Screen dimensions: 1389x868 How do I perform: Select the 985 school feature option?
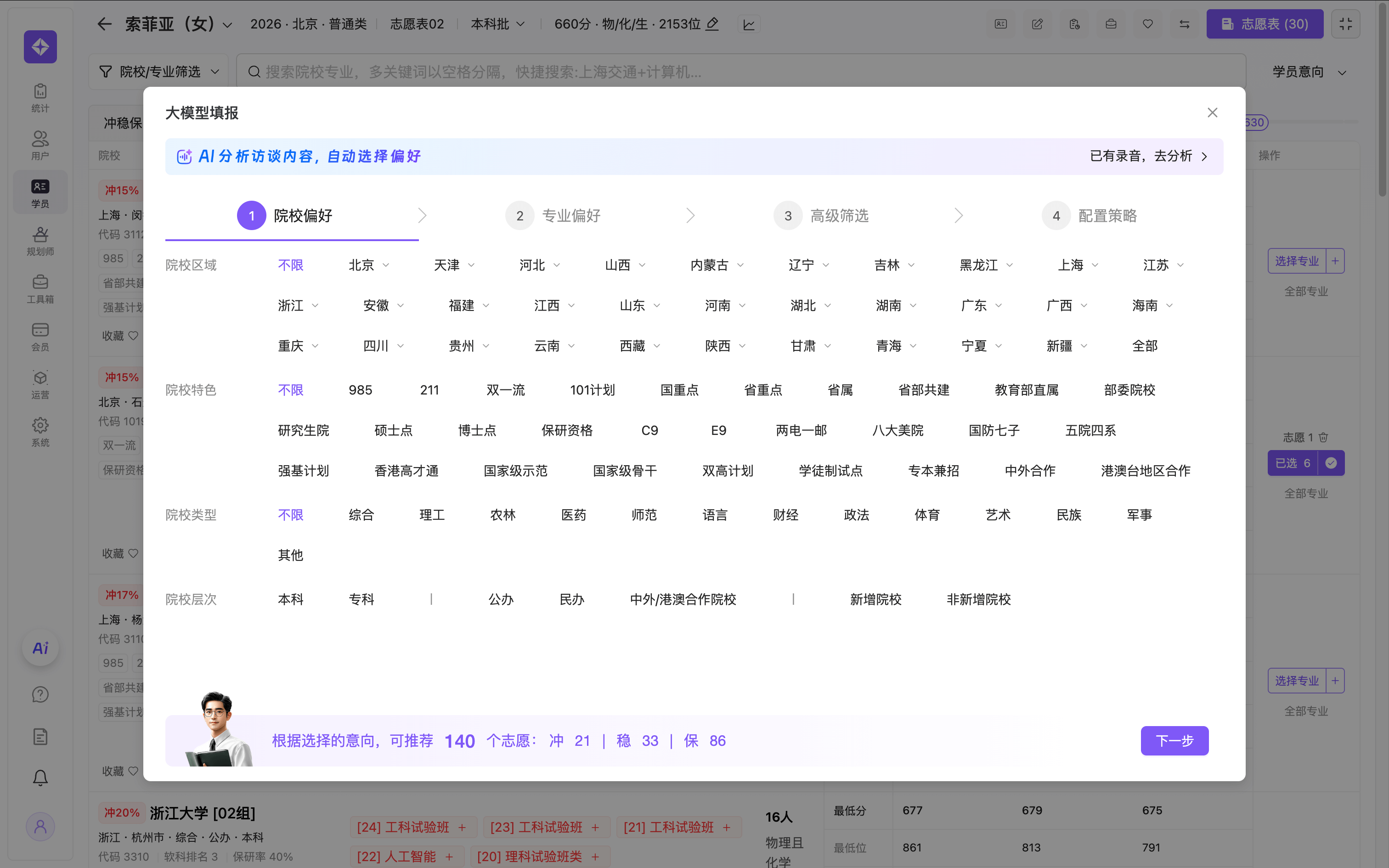[361, 390]
